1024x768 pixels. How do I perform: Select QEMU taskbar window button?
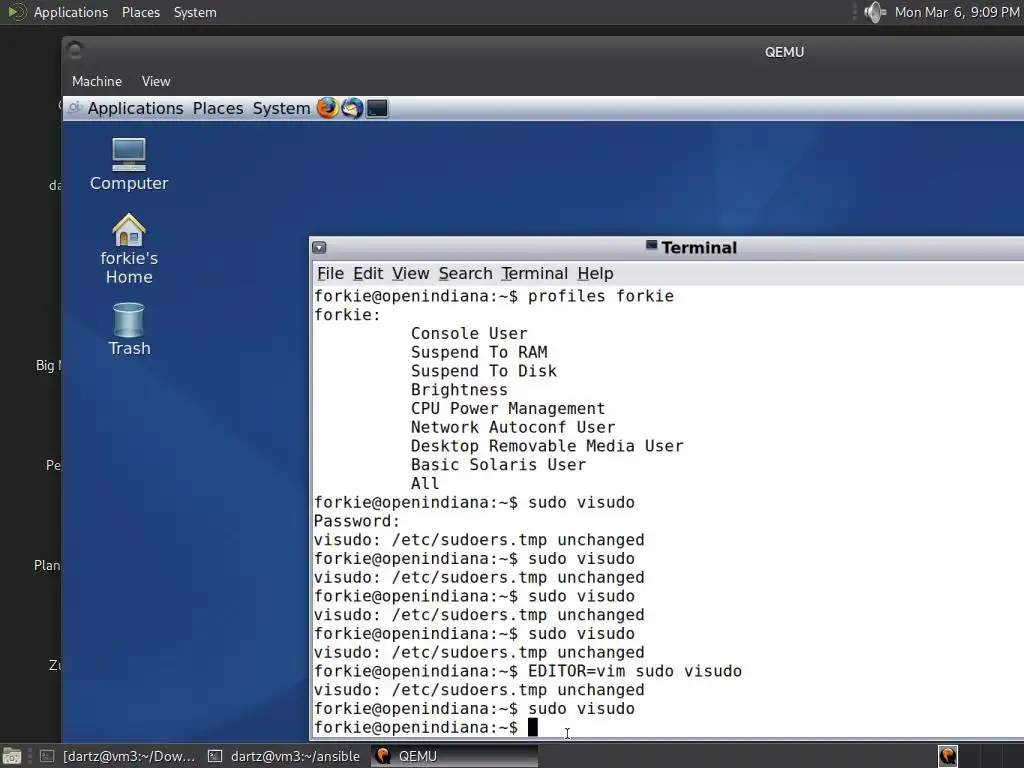(x=454, y=756)
